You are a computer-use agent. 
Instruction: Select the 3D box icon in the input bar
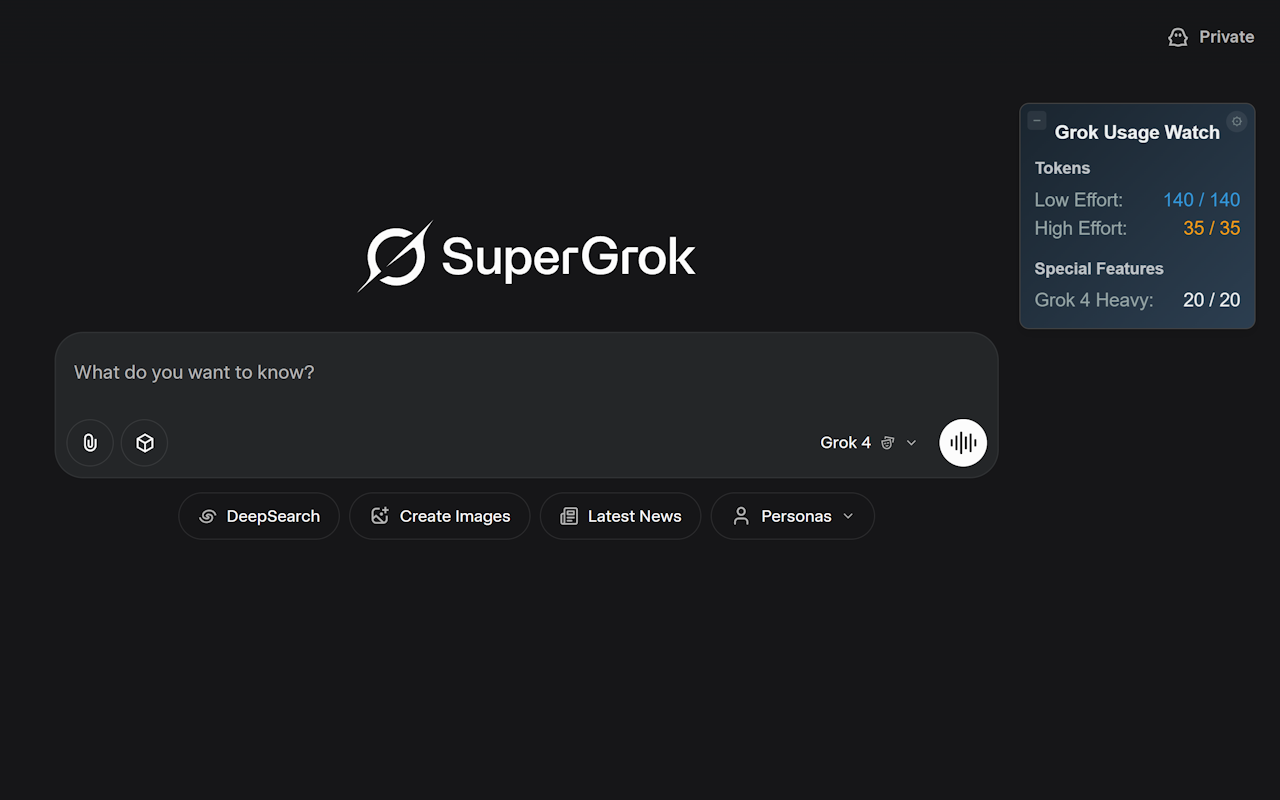[x=144, y=442]
